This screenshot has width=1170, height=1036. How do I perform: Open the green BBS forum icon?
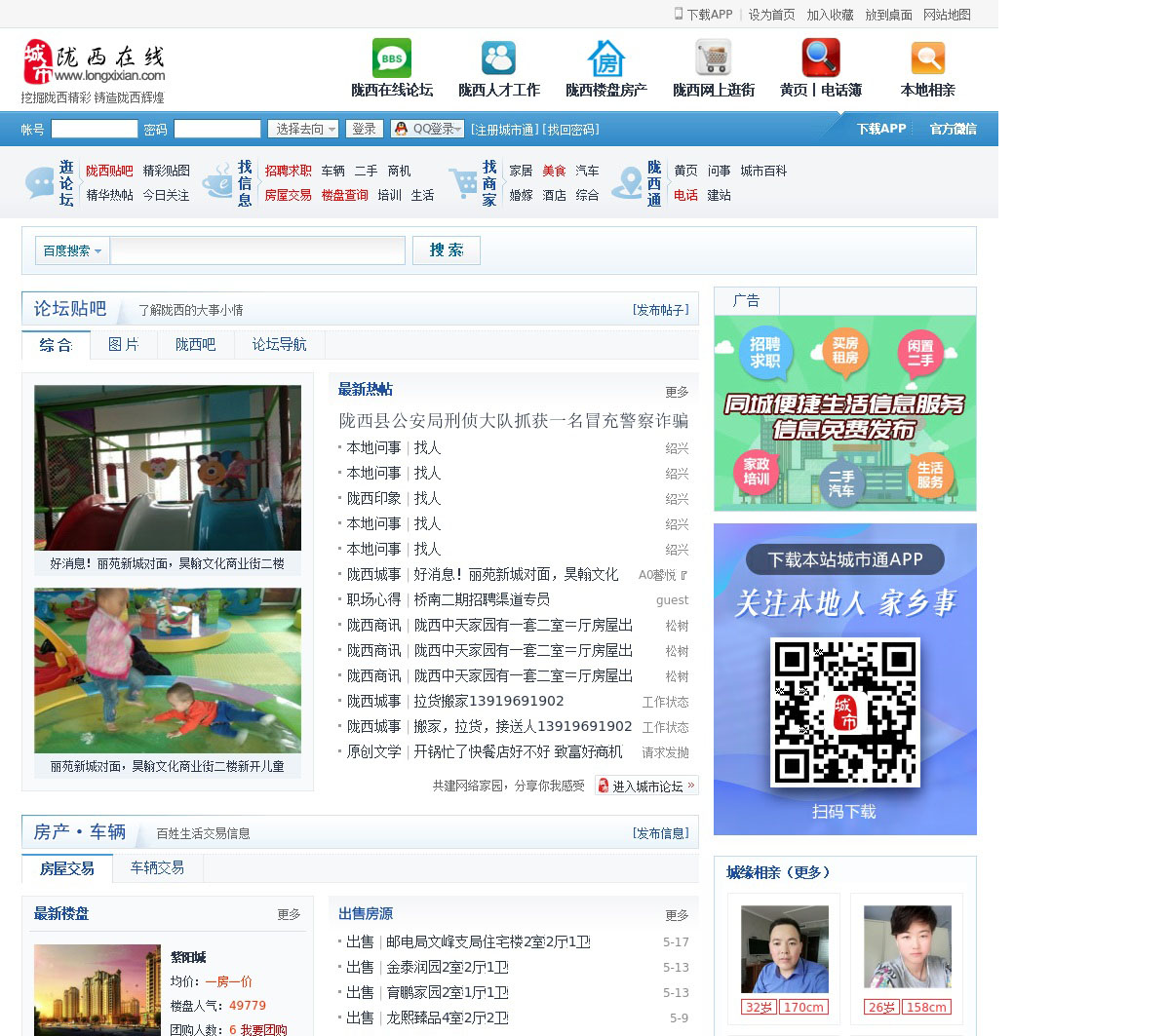point(392,58)
